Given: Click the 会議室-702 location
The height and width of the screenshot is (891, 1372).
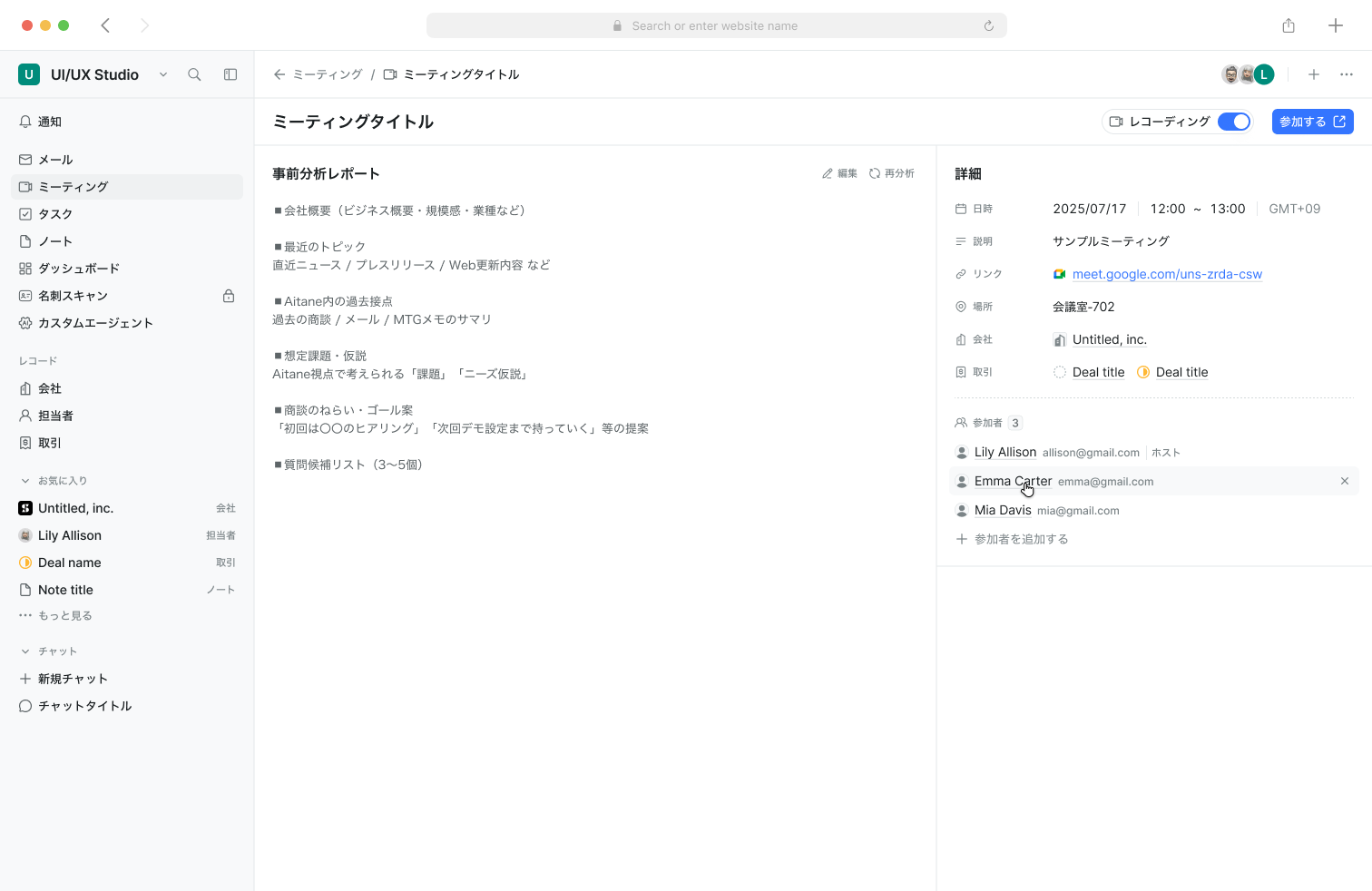Looking at the screenshot, I should (x=1083, y=307).
